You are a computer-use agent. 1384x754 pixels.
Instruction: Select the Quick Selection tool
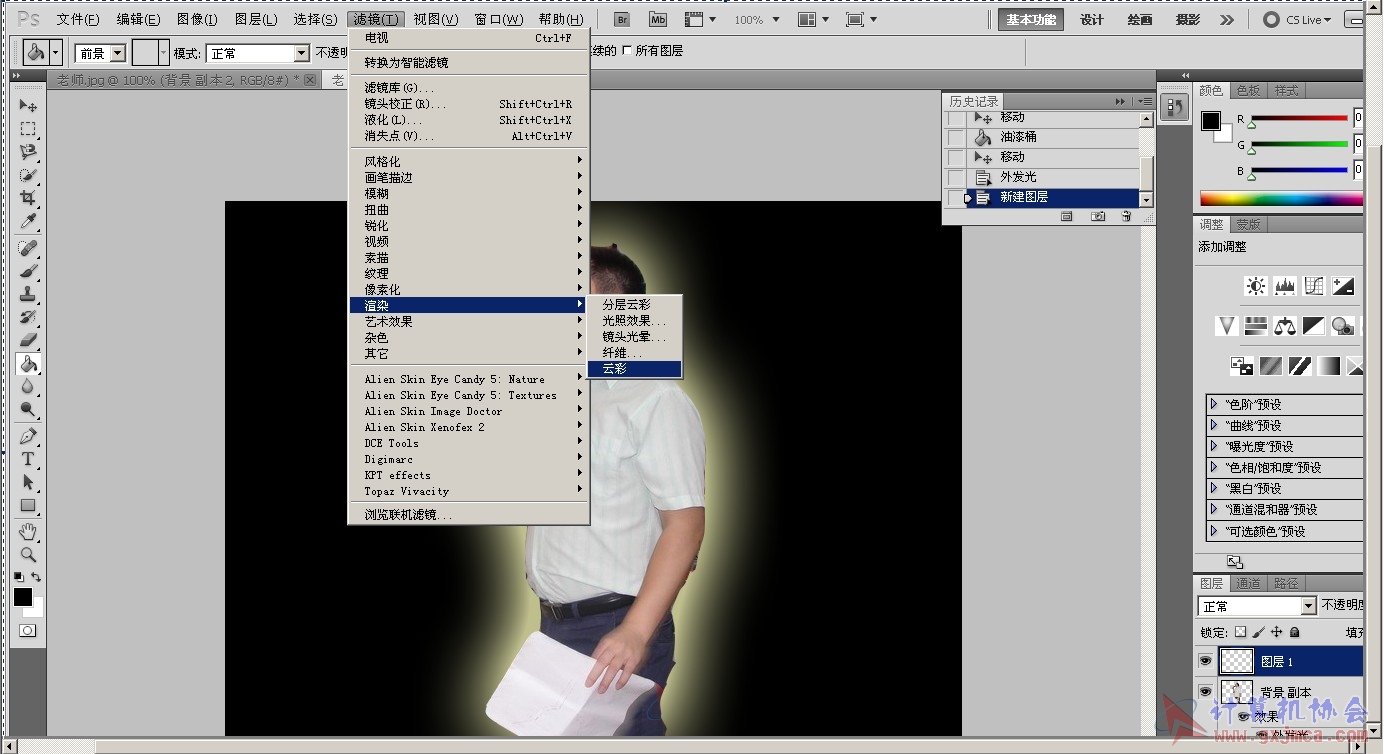point(28,175)
